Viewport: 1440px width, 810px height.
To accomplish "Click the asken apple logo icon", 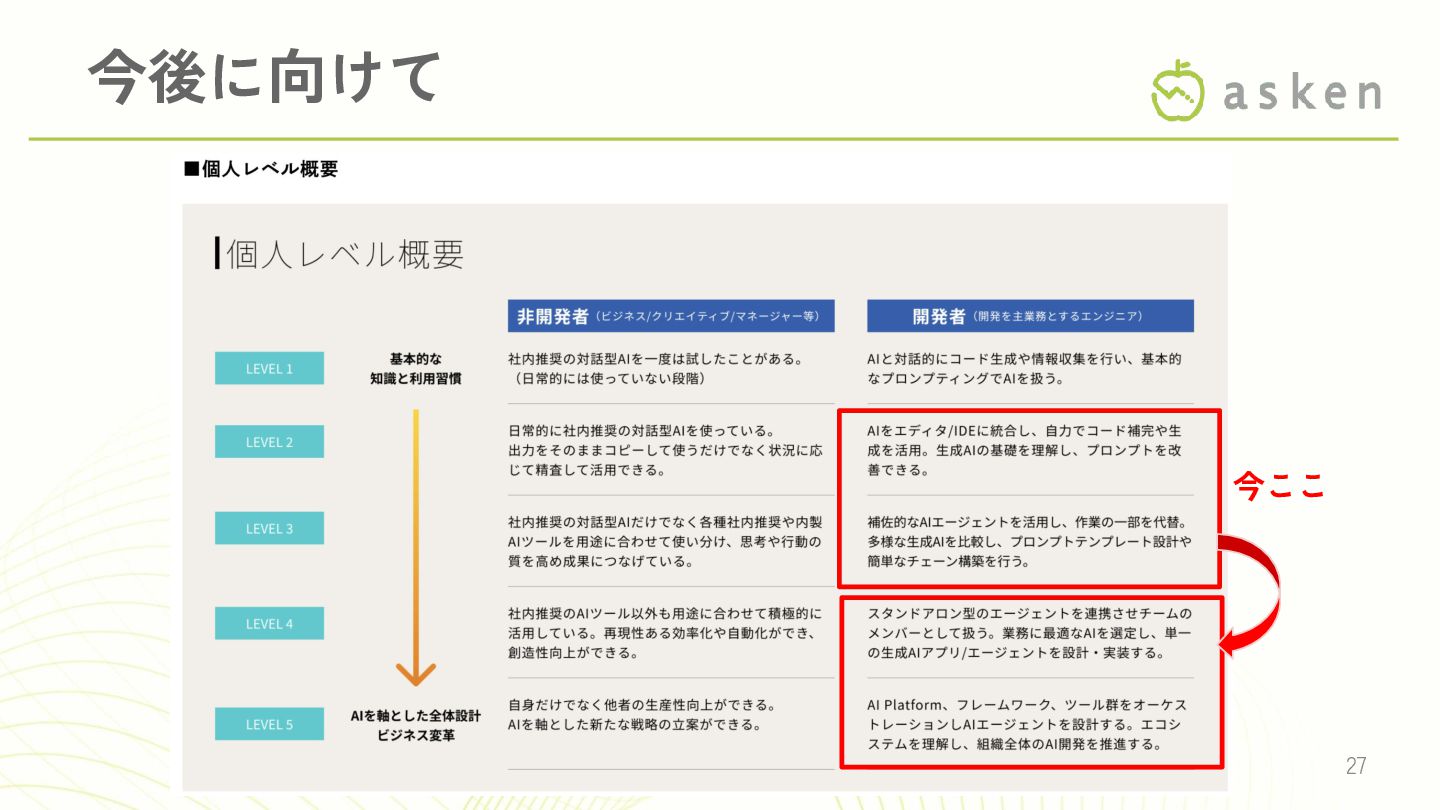I will click(x=1177, y=90).
